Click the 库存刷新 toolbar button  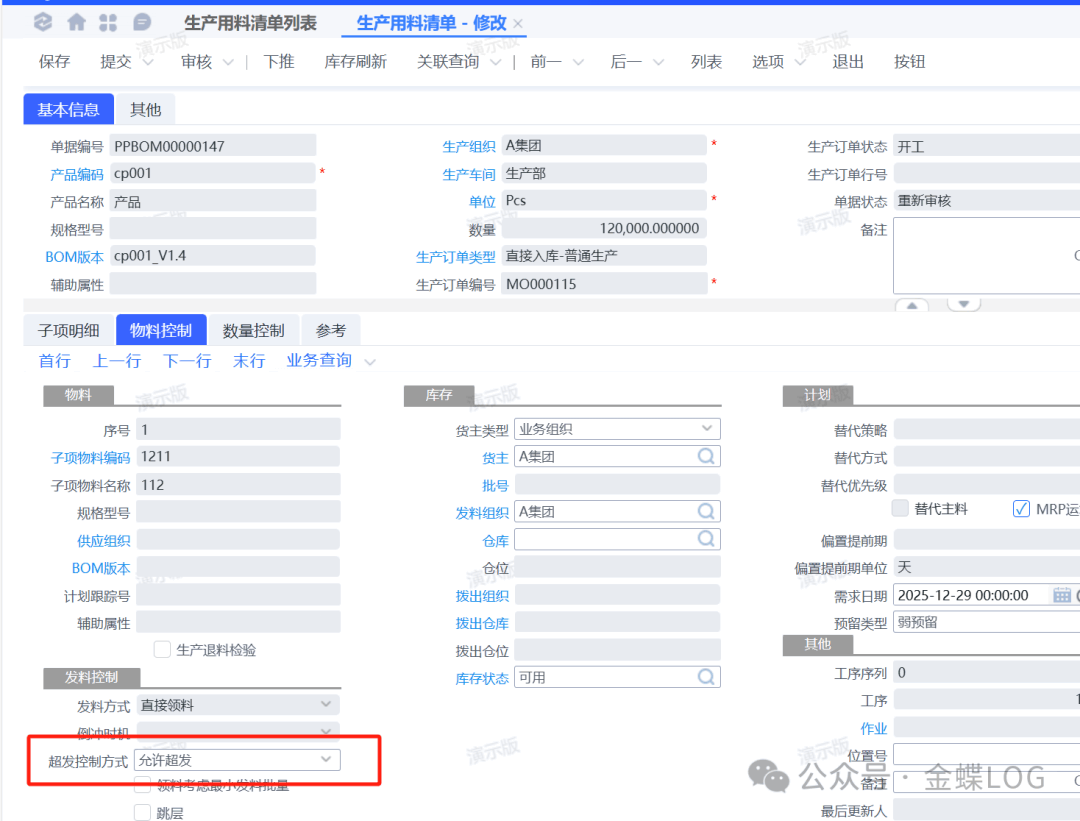pos(355,62)
